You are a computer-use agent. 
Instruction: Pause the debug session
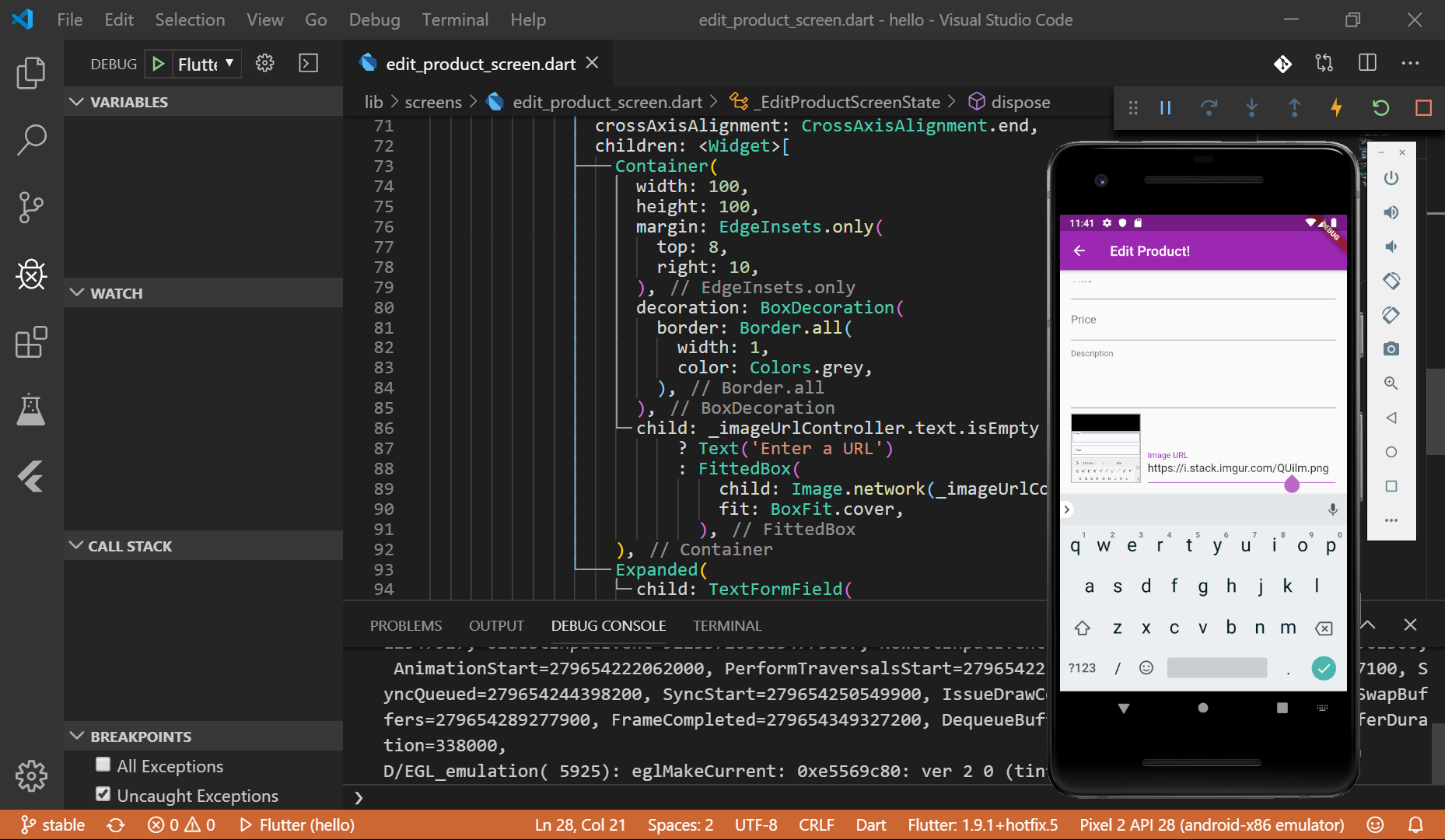pyautogui.click(x=1166, y=108)
